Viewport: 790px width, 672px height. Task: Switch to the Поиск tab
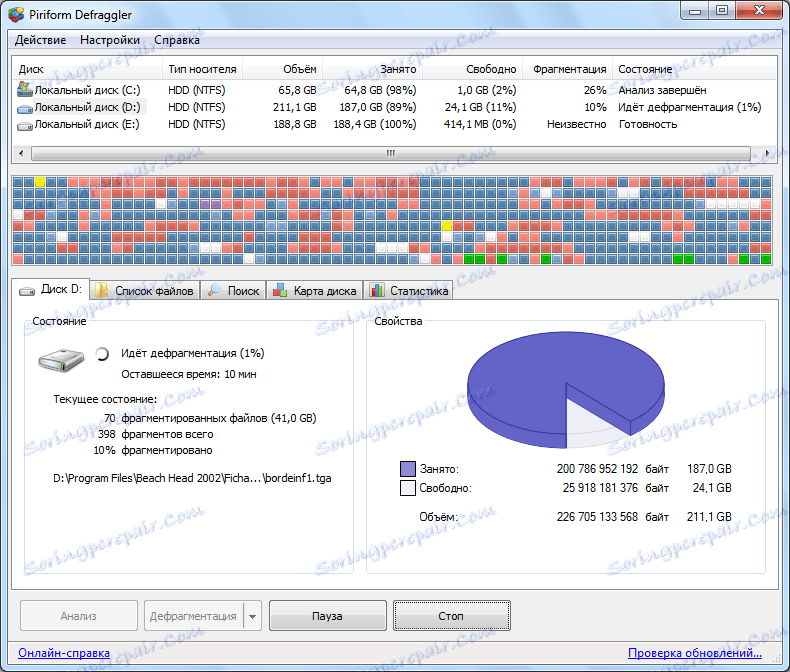(x=233, y=290)
